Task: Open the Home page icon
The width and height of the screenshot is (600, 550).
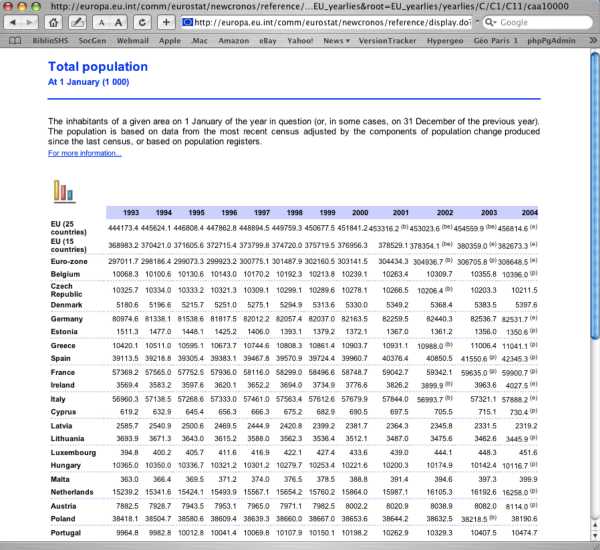Action: click(53, 23)
